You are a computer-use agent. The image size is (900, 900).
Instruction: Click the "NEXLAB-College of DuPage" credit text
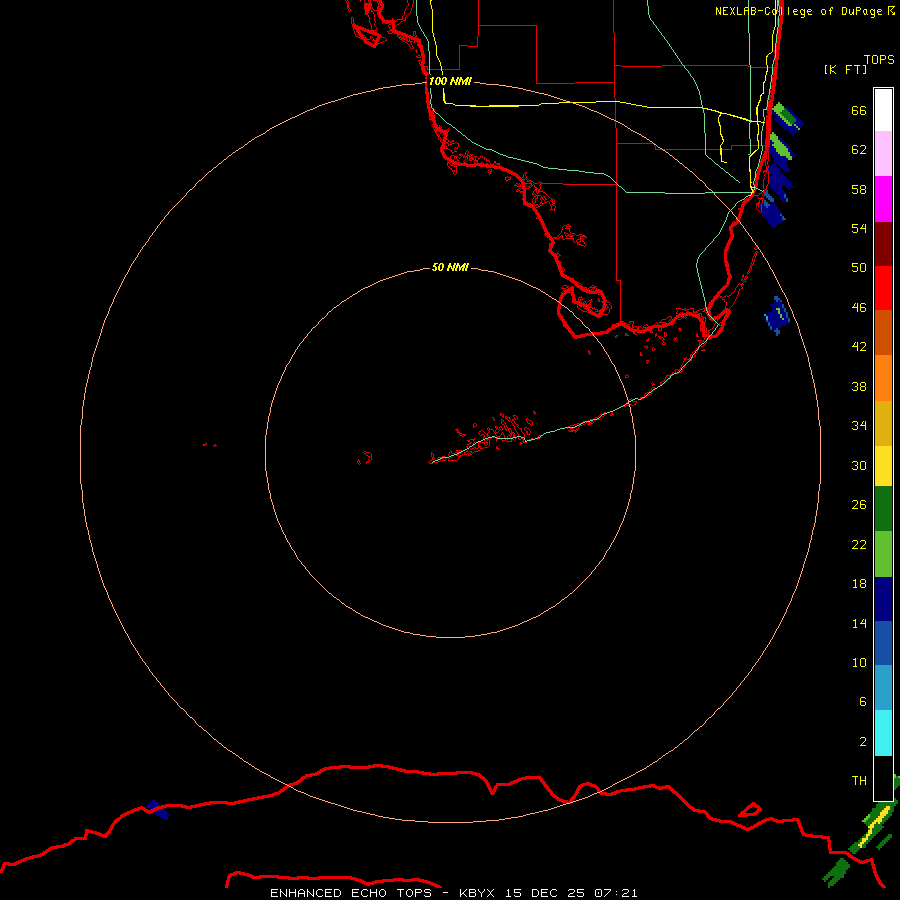coord(800,11)
